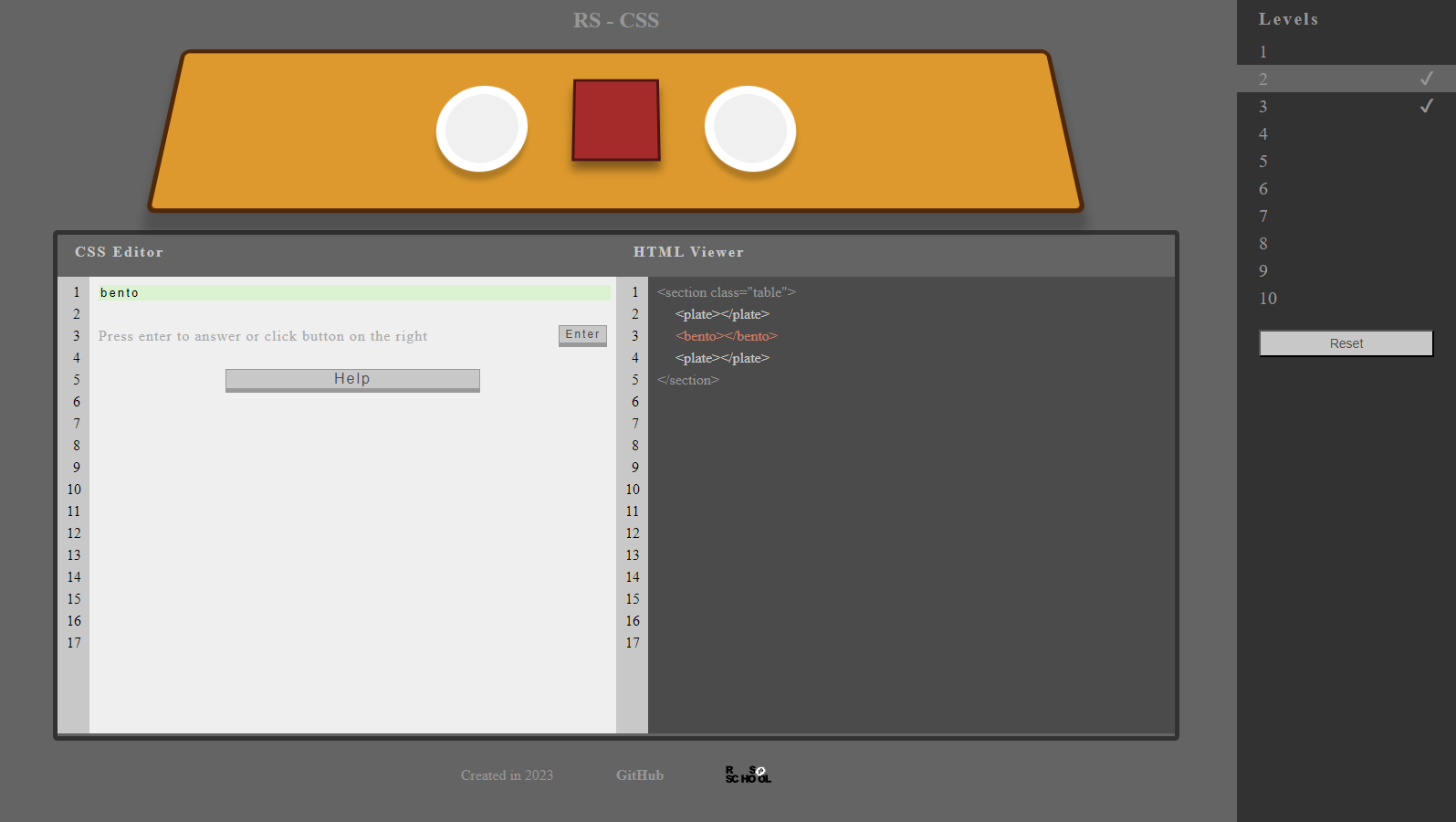1456x822 pixels.
Task: Open level 10 in Levels list
Action: pyautogui.click(x=1346, y=298)
